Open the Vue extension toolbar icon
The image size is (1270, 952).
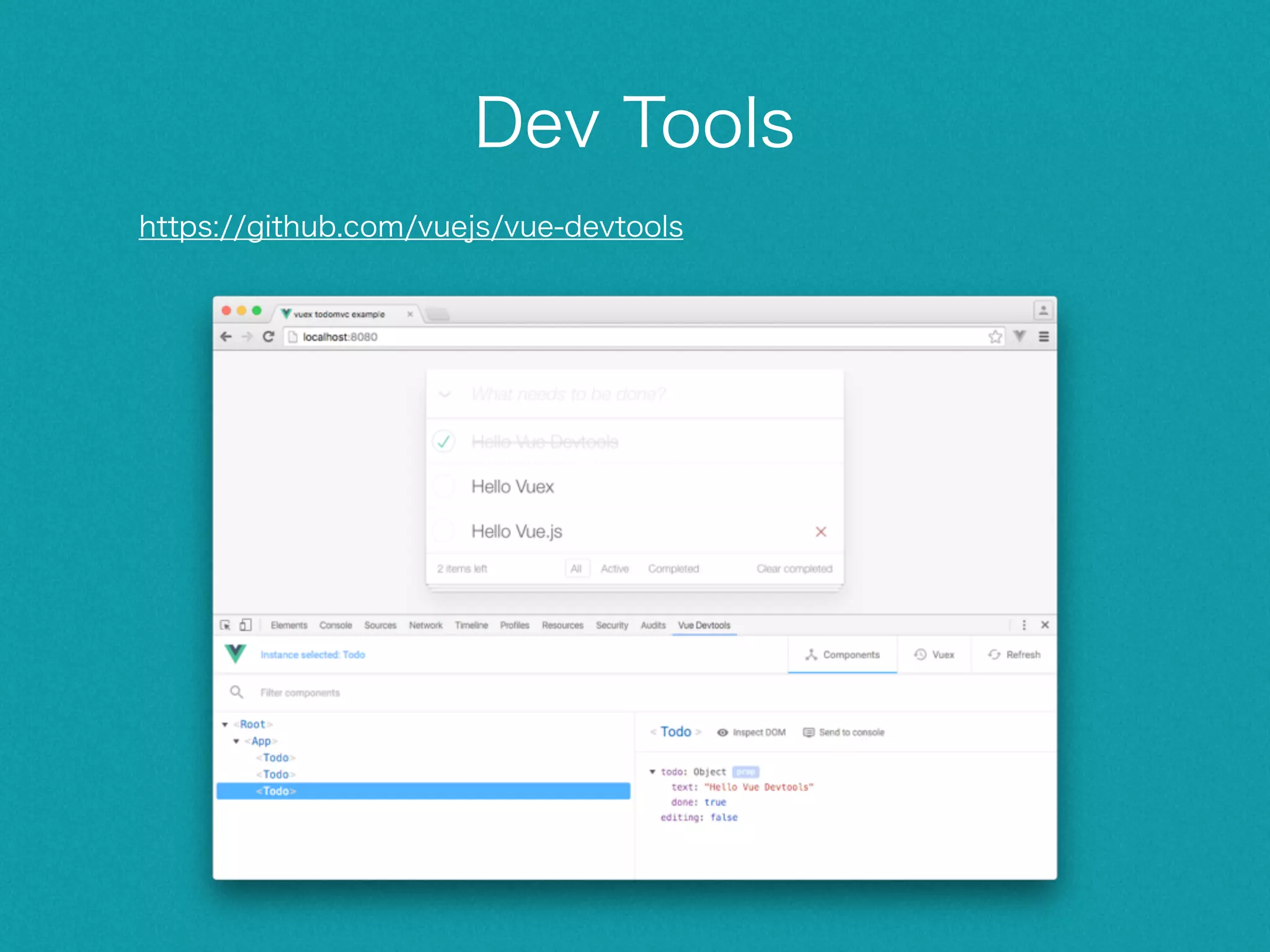click(x=1019, y=337)
